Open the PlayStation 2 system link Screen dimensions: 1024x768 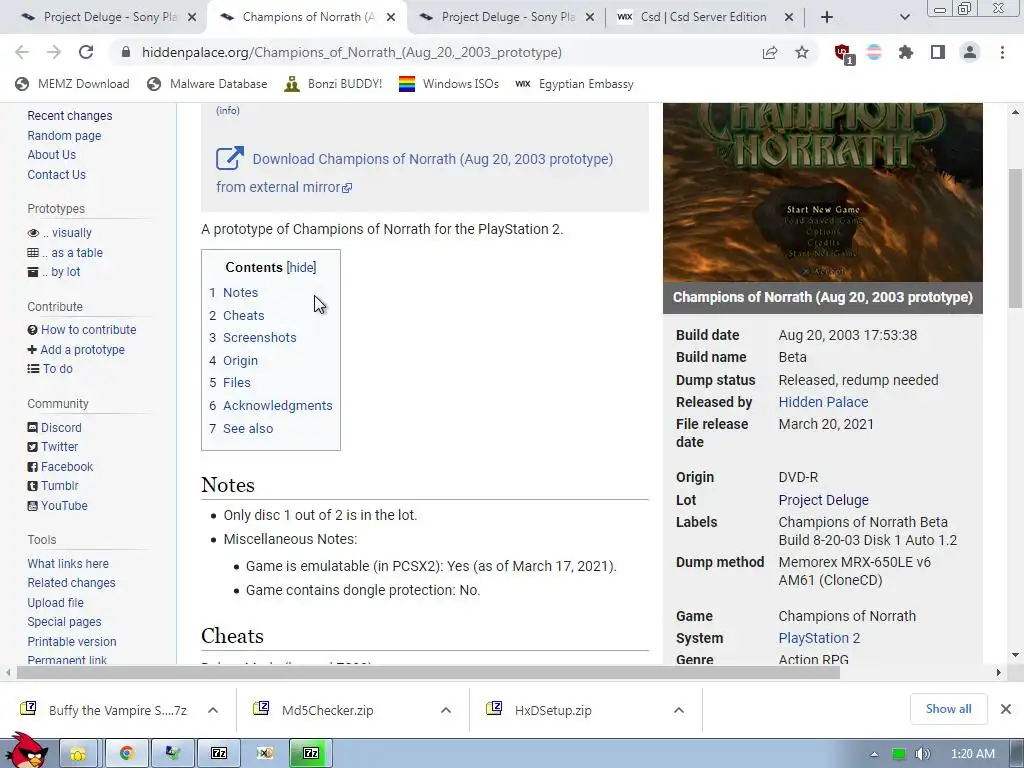tap(819, 638)
